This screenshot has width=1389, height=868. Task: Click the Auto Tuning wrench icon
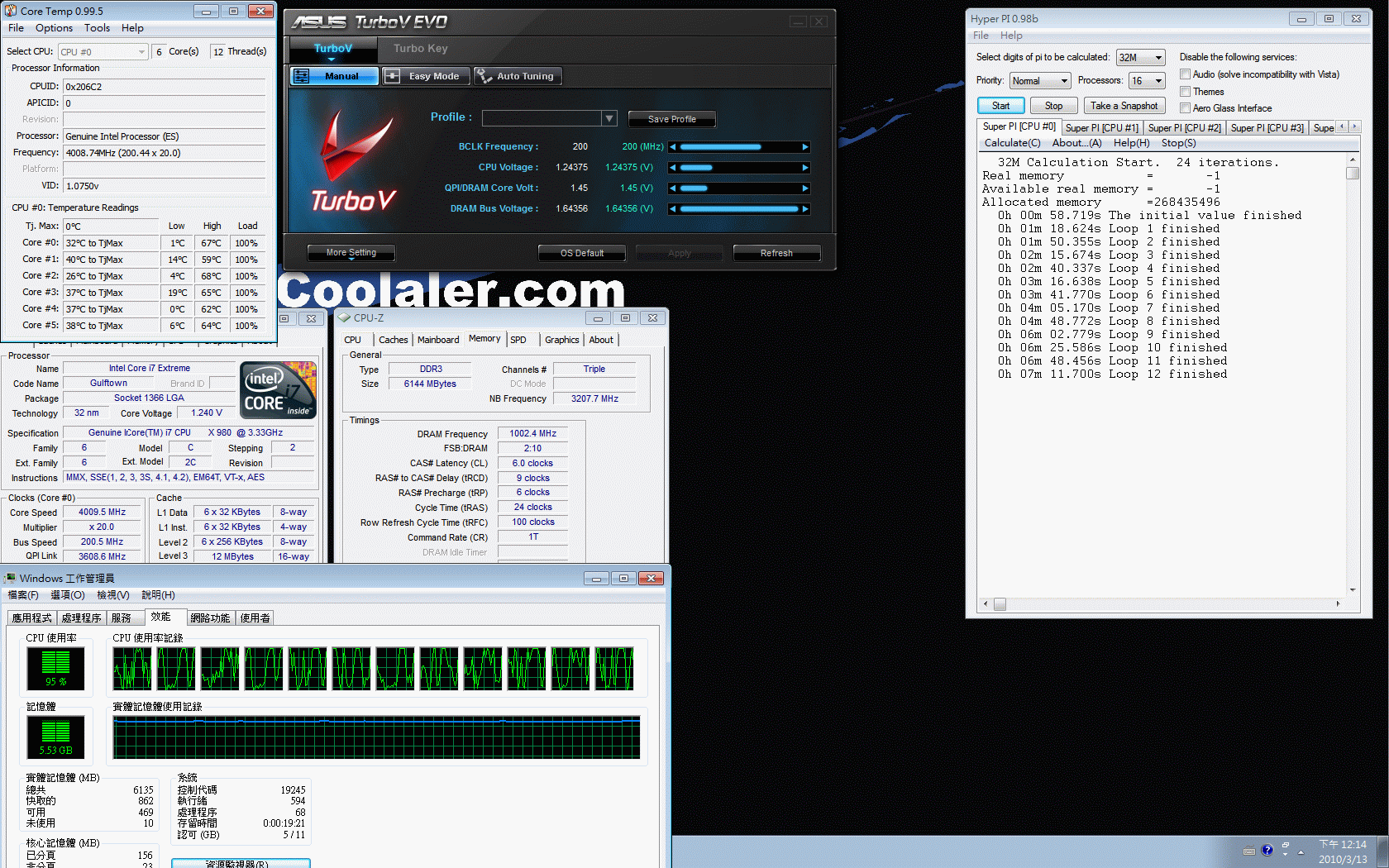tap(483, 76)
